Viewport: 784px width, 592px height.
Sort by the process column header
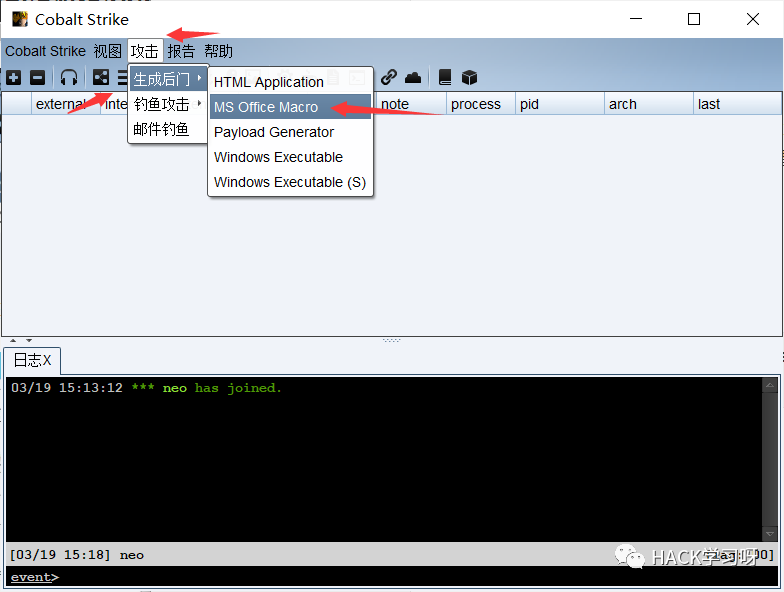click(x=480, y=104)
